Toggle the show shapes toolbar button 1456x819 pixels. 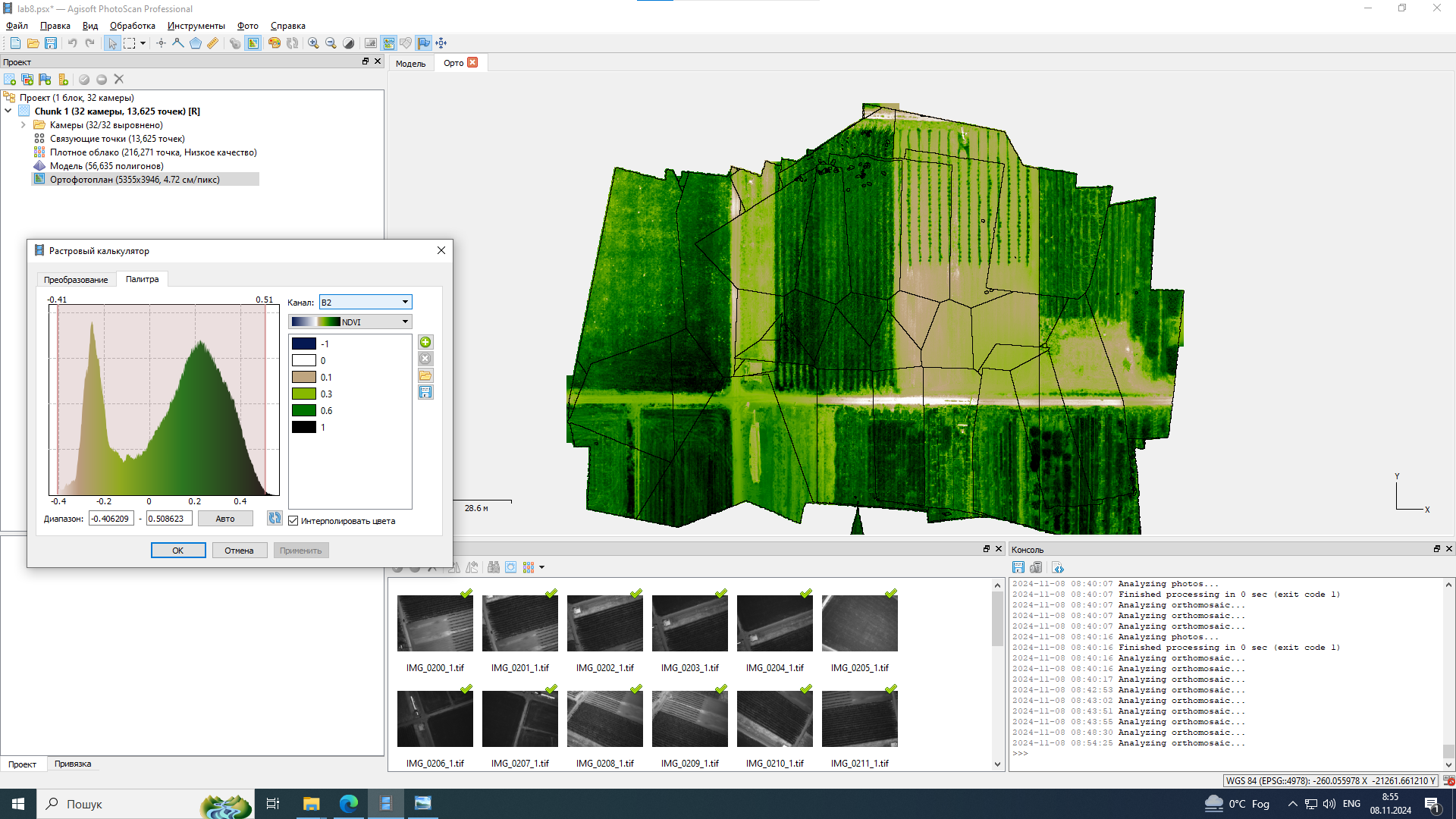[x=406, y=43]
